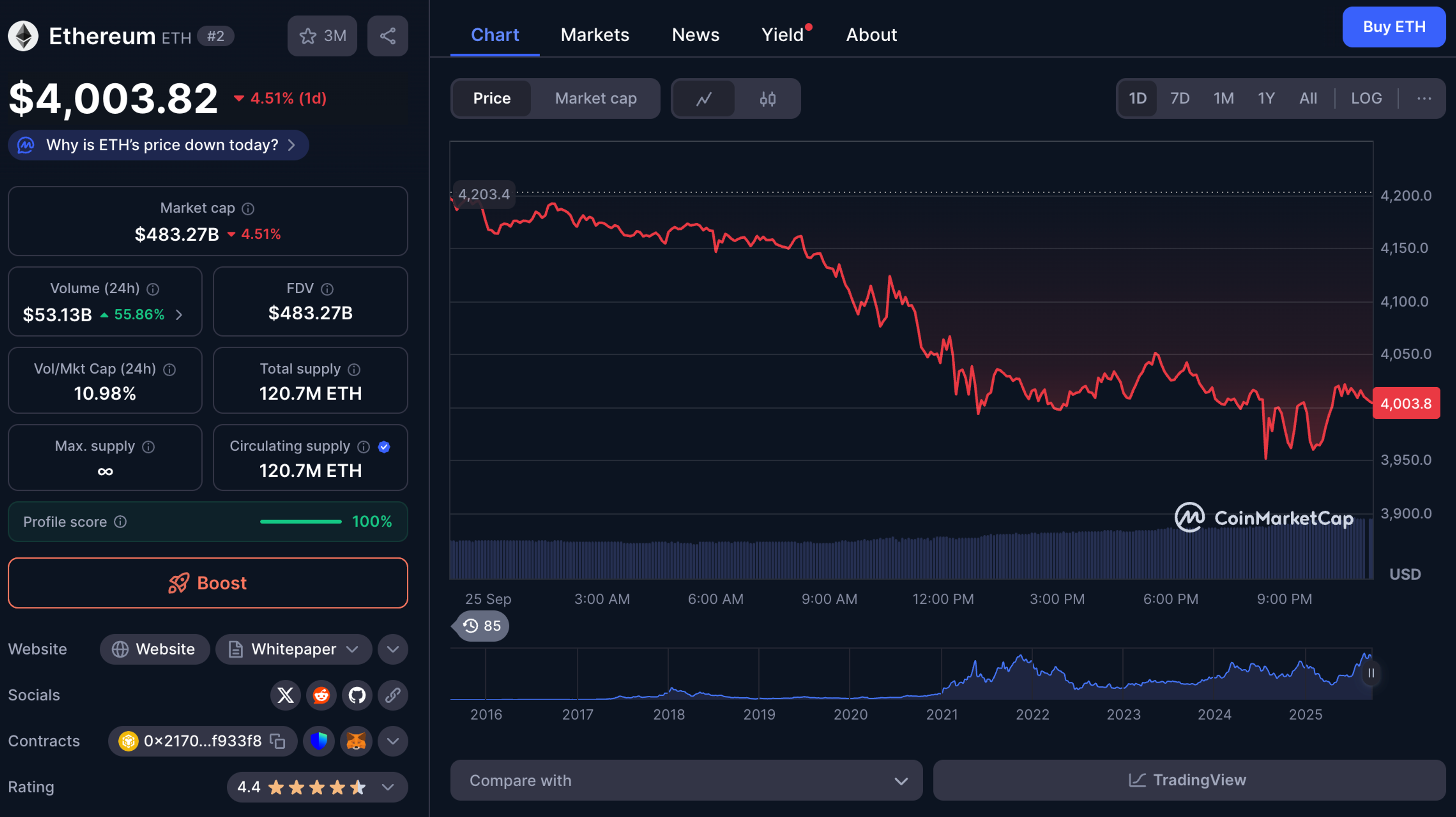Click the Market cap info icon
The height and width of the screenshot is (817, 1456).
coord(248,208)
